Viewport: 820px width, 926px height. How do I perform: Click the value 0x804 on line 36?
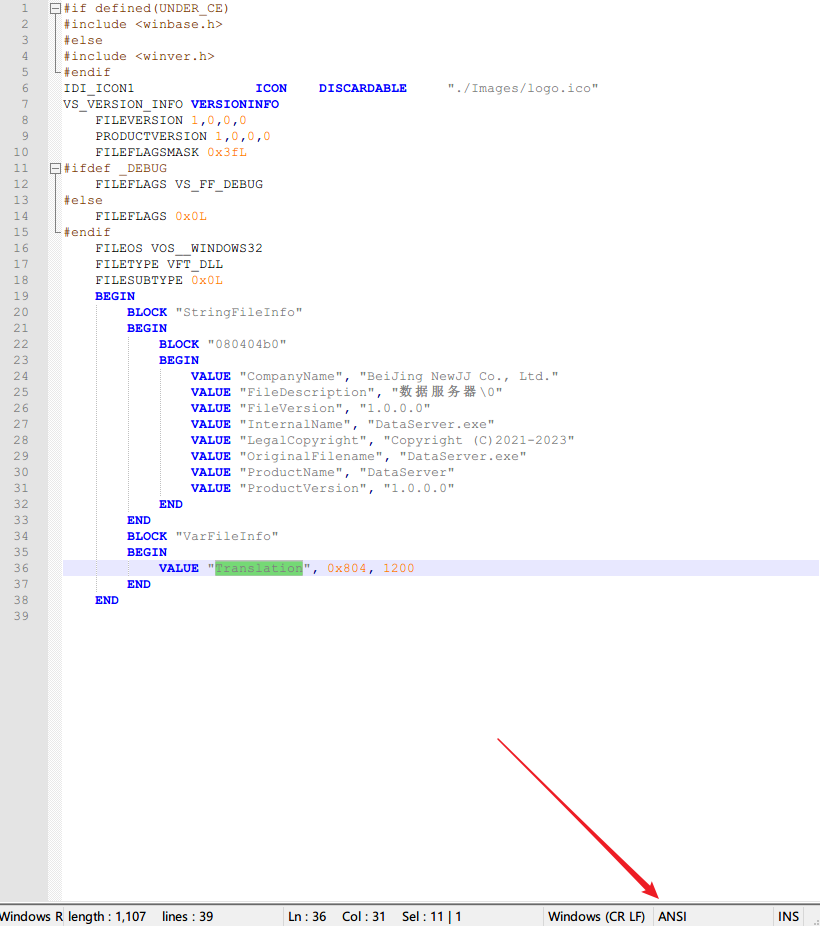(347, 568)
